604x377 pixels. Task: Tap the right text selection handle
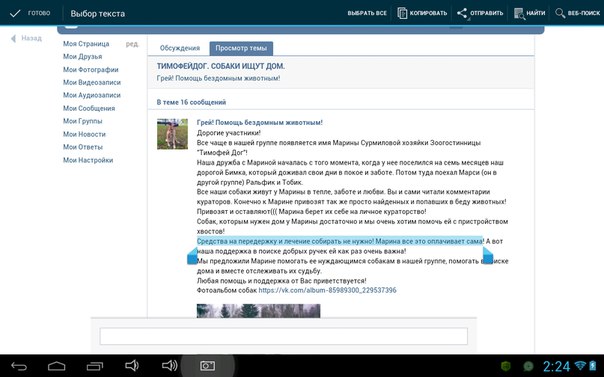point(488,256)
